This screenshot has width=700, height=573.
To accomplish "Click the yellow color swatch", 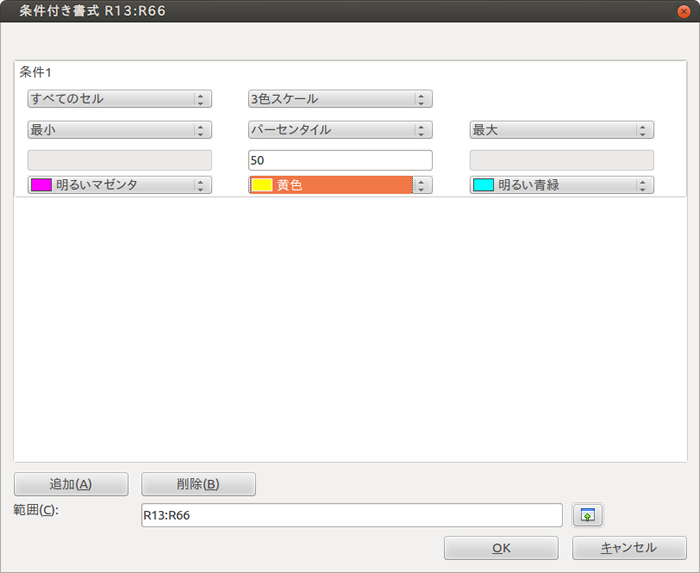I will 262,185.
